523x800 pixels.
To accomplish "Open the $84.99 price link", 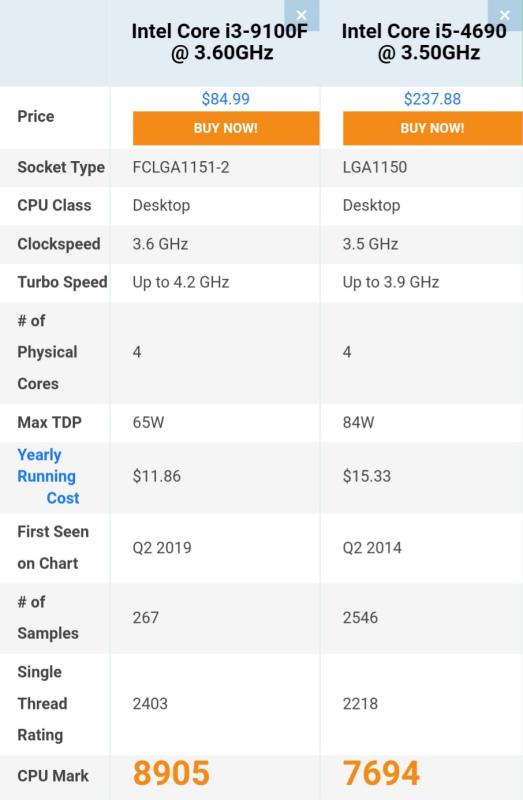I will pyautogui.click(x=226, y=98).
